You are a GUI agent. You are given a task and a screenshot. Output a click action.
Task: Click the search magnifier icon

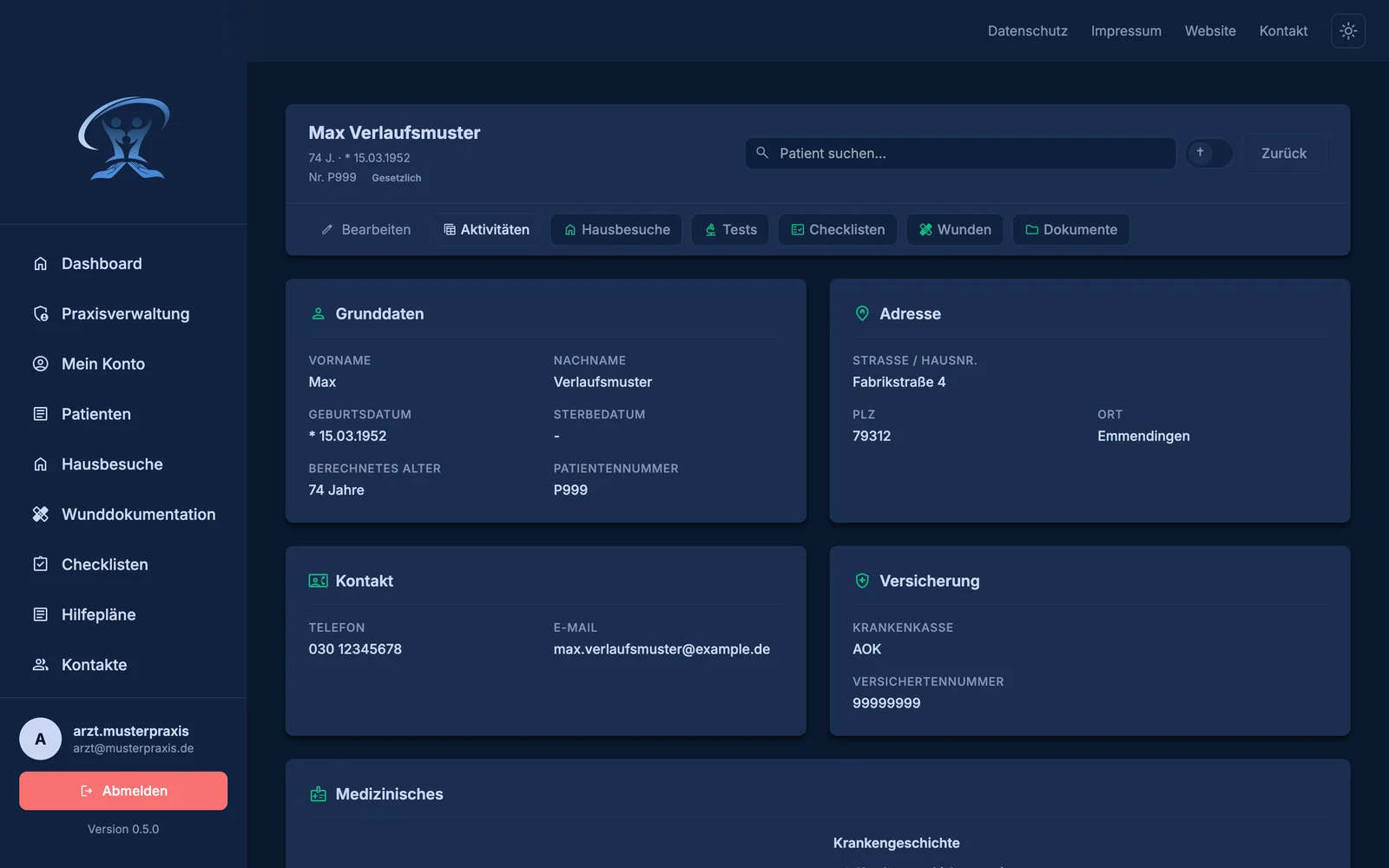click(x=762, y=153)
